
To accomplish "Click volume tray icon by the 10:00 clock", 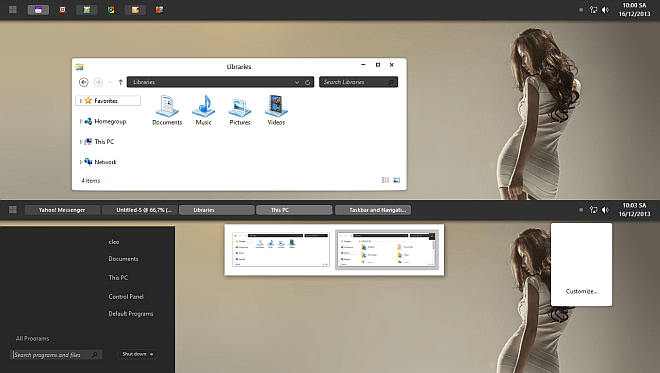I will point(605,10).
